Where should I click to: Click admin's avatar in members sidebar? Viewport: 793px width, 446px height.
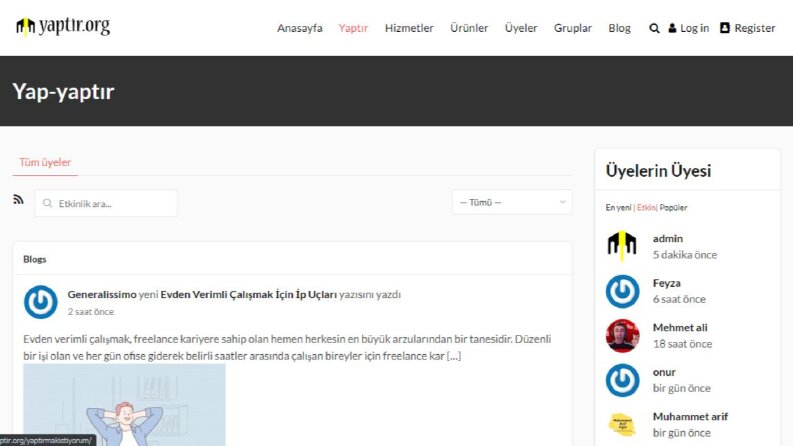(622, 246)
